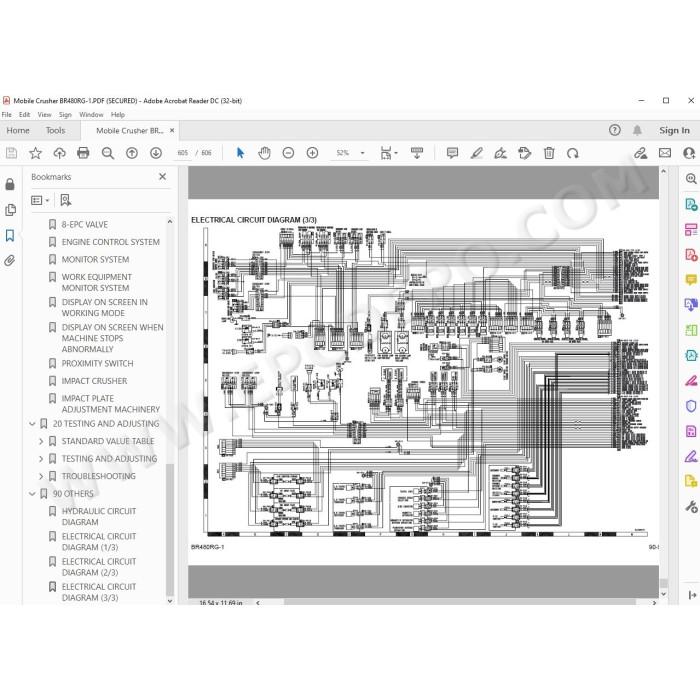Expand the STANDARD VALUE TABLE bookmark
Image resolution: width=700 pixels, height=700 pixels.
coord(41,441)
